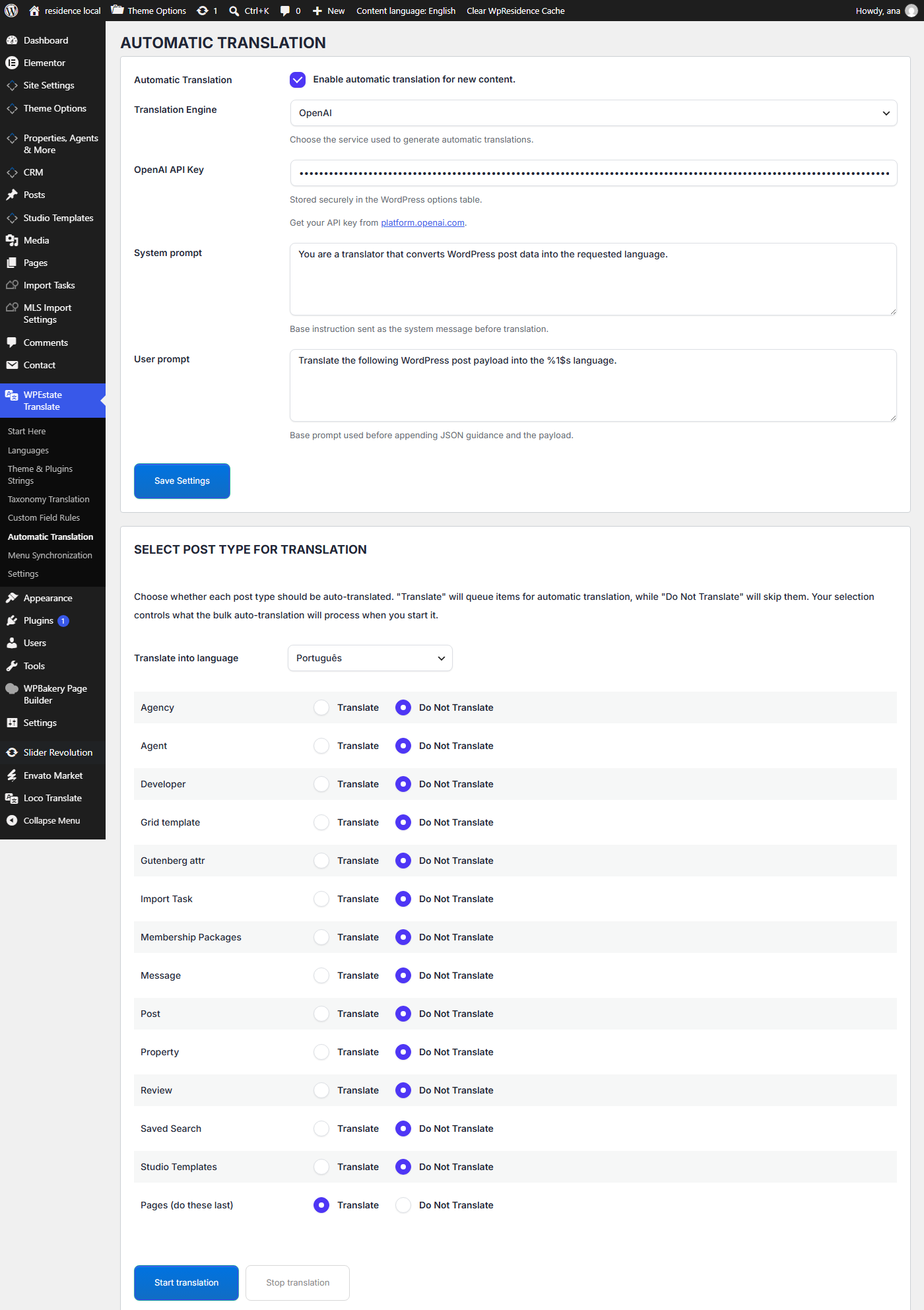The height and width of the screenshot is (1310, 924).
Task: Open Languages submenu item
Action: coord(28,450)
